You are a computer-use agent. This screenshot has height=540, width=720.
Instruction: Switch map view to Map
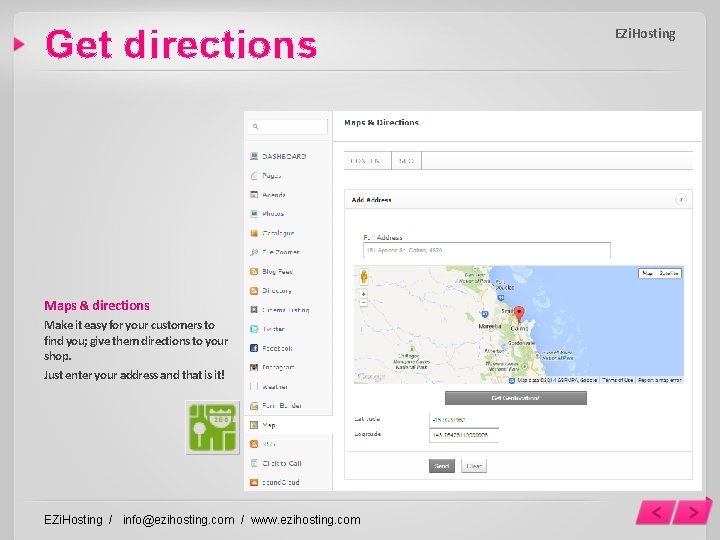pyautogui.click(x=647, y=273)
